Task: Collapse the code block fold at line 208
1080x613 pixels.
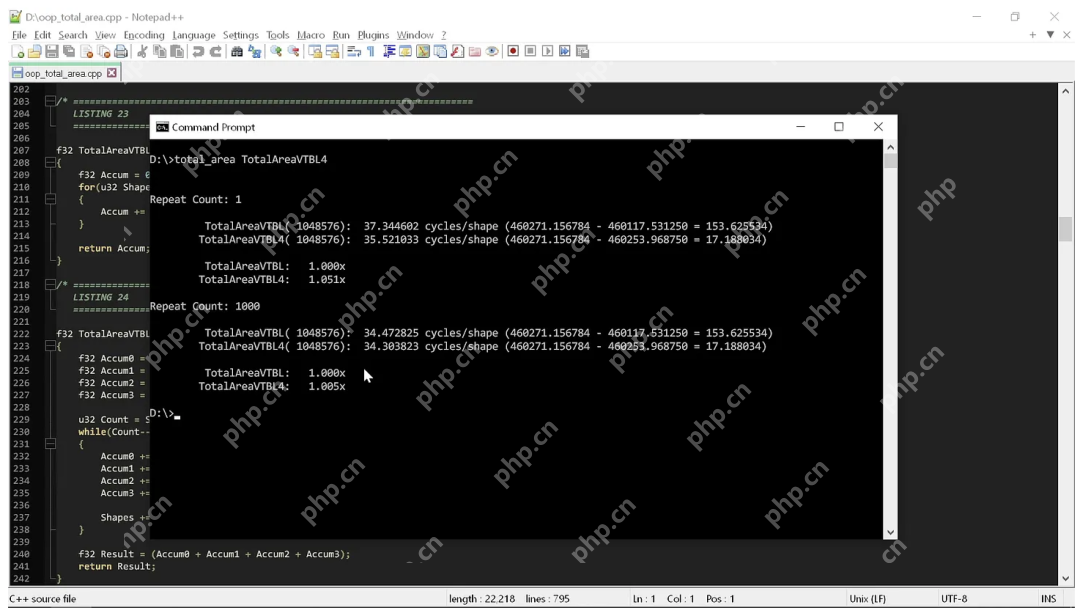Action: (50, 163)
